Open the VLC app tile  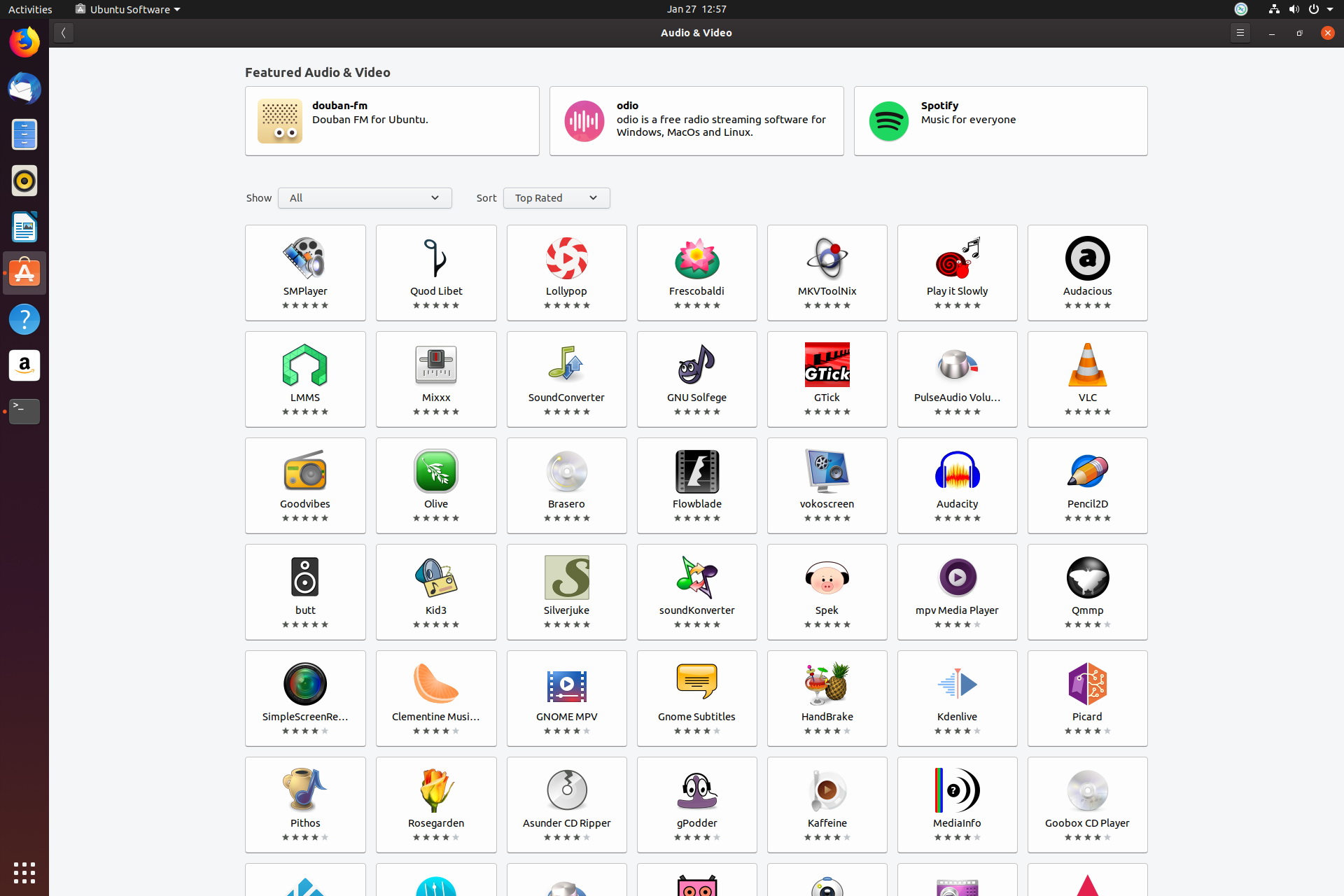[1087, 379]
